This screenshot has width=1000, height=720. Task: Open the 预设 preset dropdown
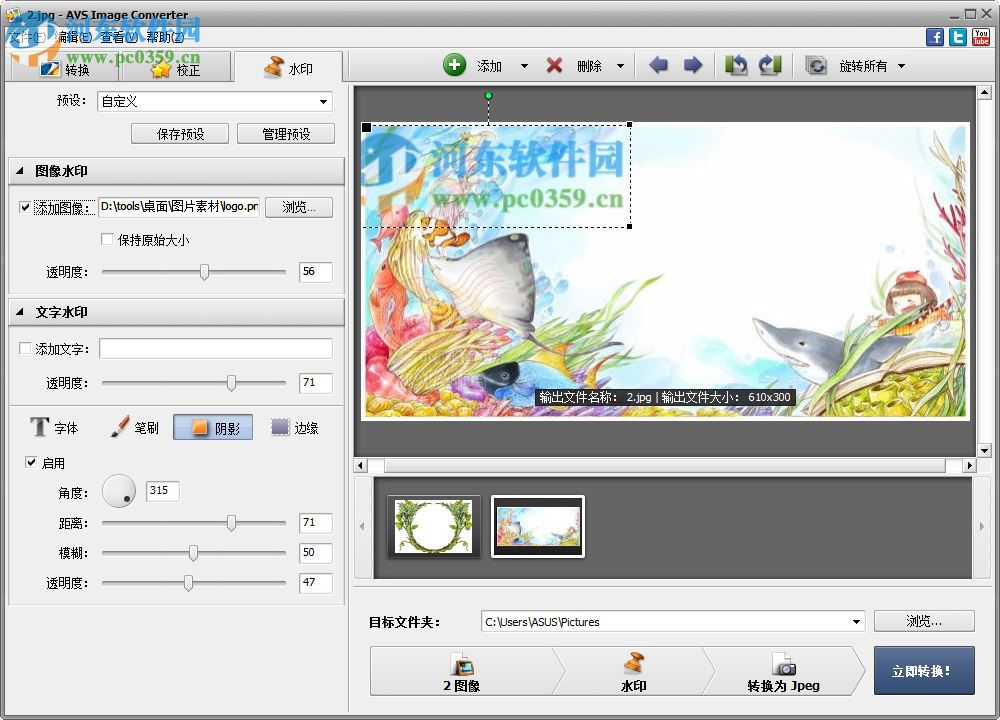(x=324, y=102)
